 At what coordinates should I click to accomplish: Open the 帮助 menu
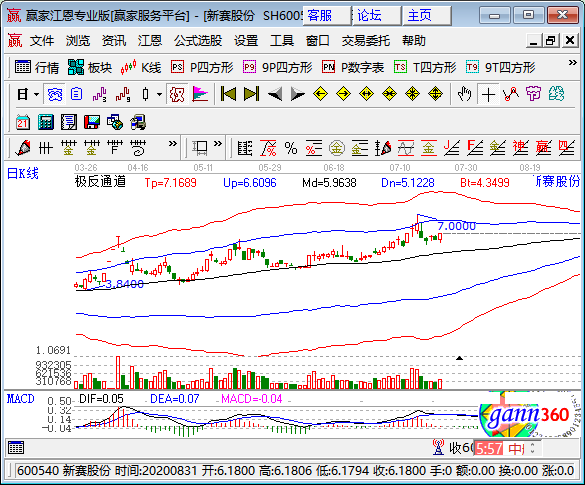pos(414,41)
